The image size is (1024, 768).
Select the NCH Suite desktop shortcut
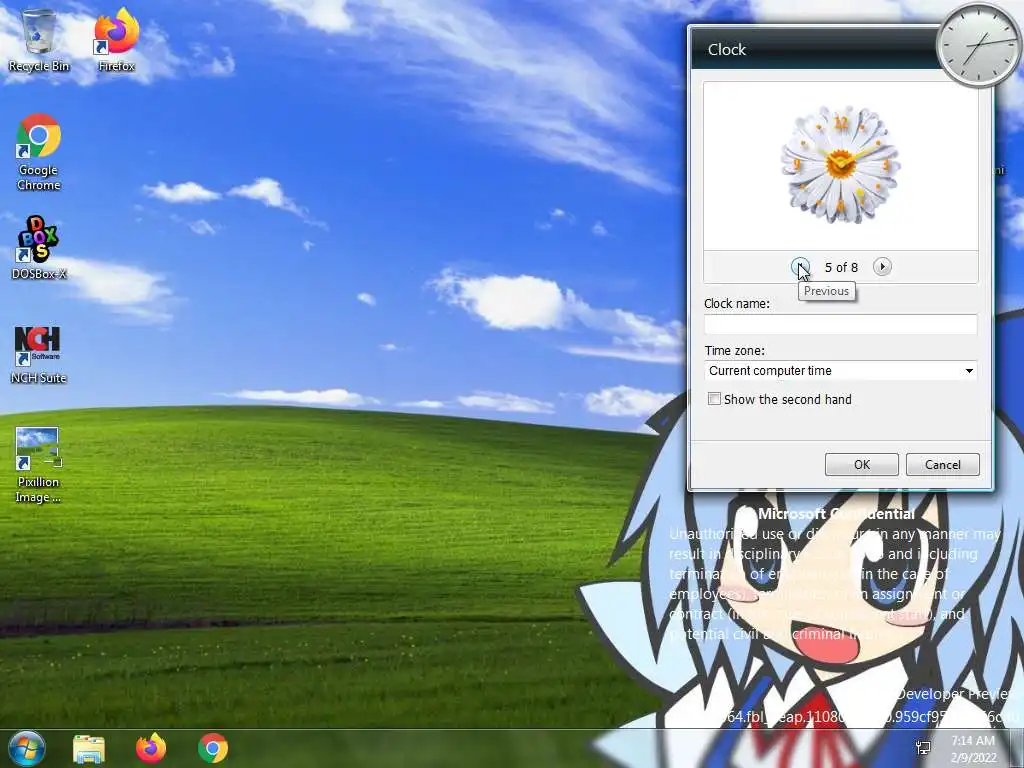click(39, 355)
